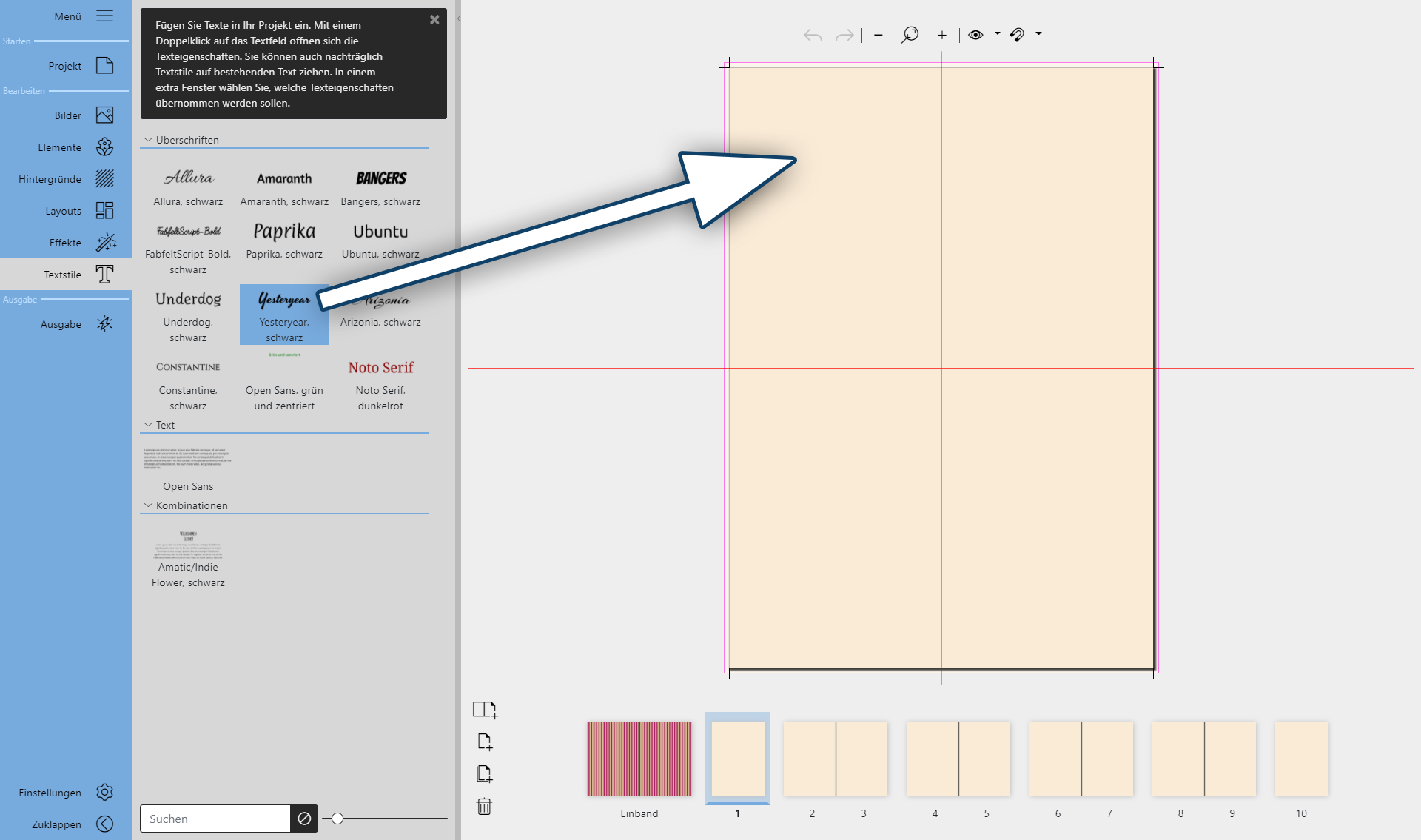Click the zoom out minus icon

(x=878, y=35)
